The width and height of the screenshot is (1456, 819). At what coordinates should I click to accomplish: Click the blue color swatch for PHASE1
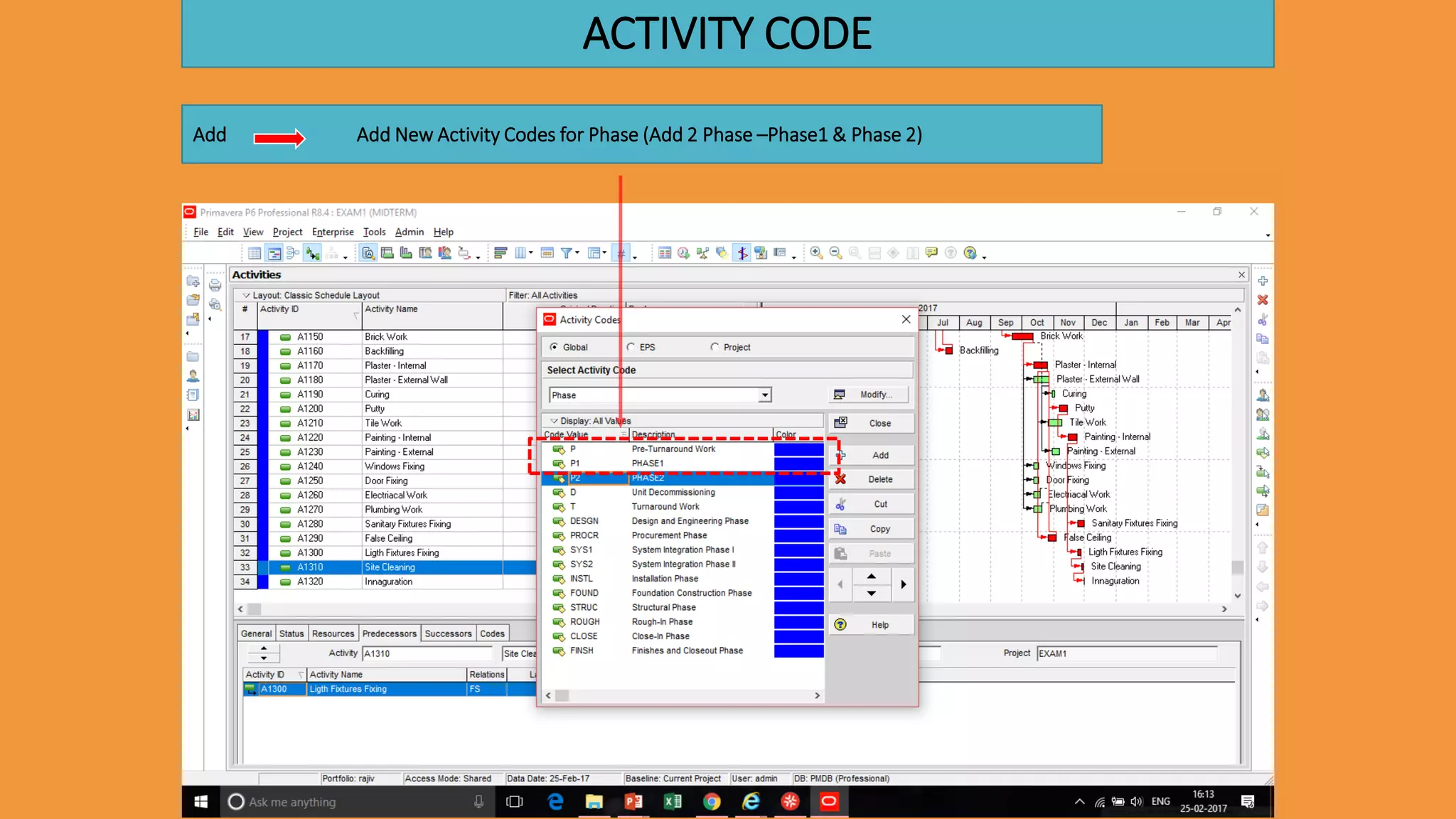(798, 464)
